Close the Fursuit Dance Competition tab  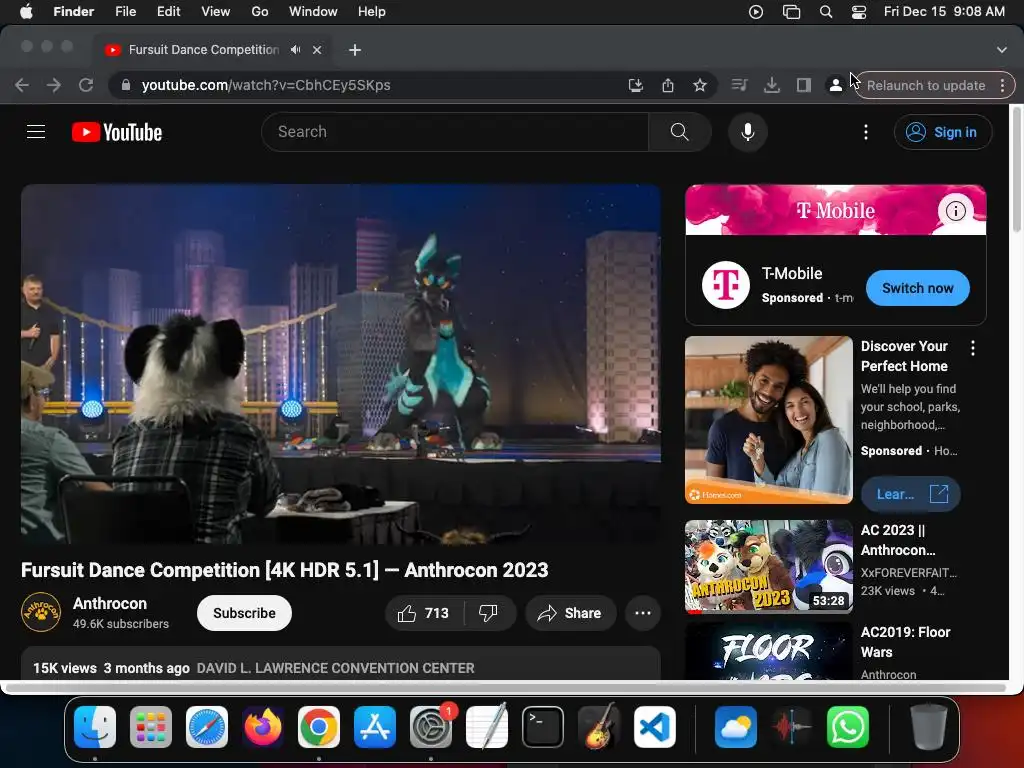317,50
